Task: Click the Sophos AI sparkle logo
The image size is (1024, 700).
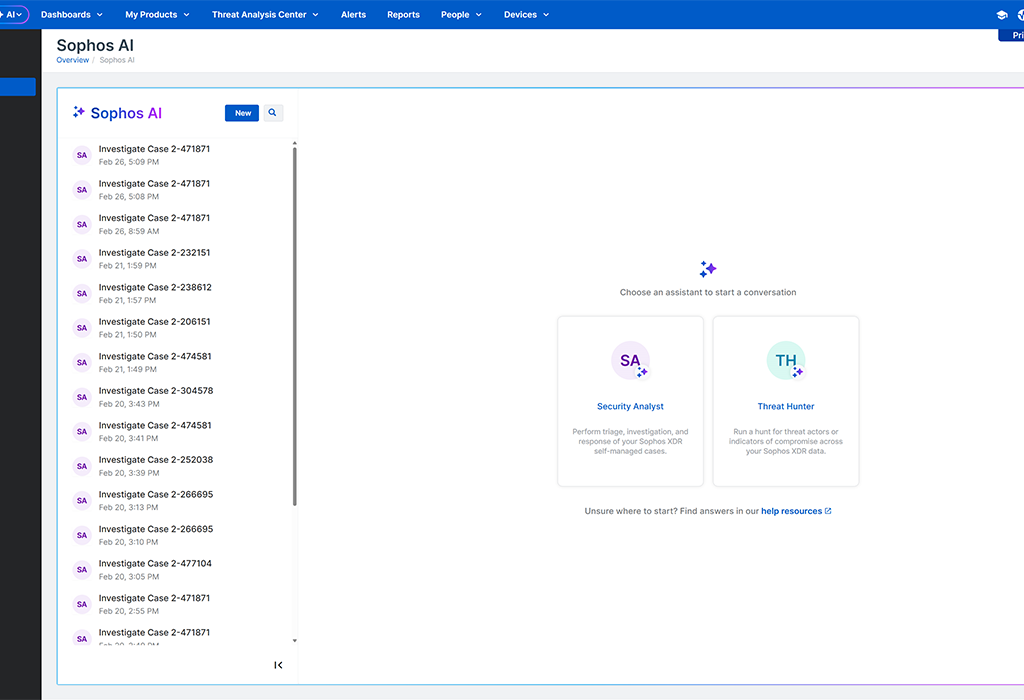Action: [79, 113]
